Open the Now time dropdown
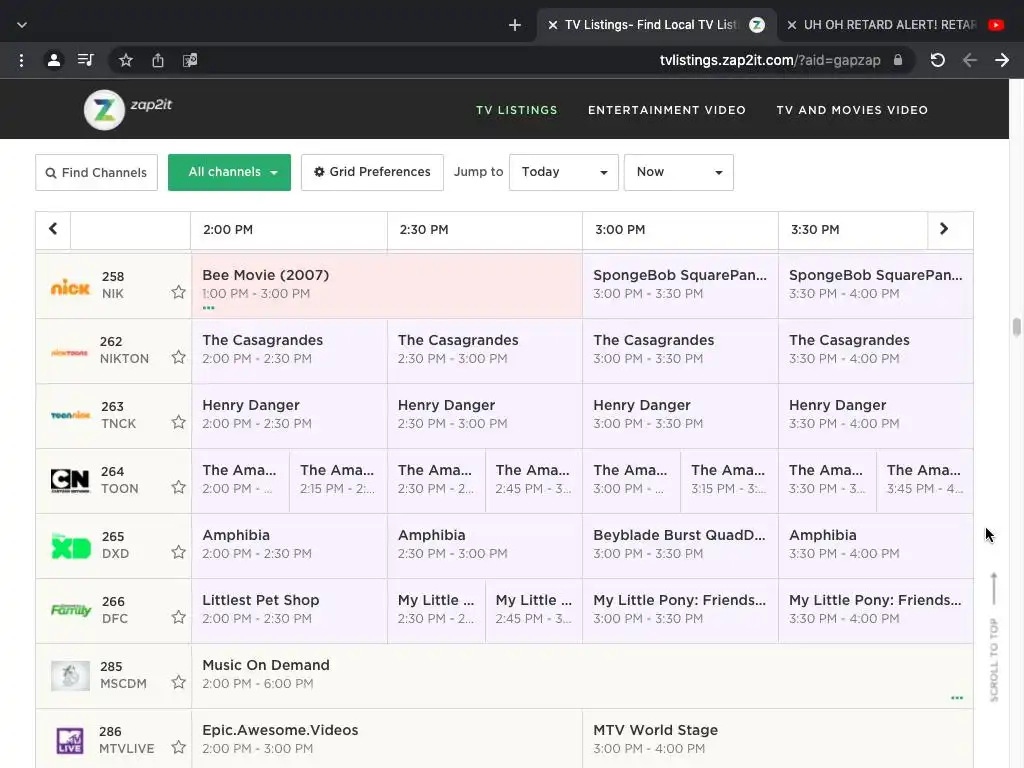This screenshot has width=1024, height=768. point(679,172)
